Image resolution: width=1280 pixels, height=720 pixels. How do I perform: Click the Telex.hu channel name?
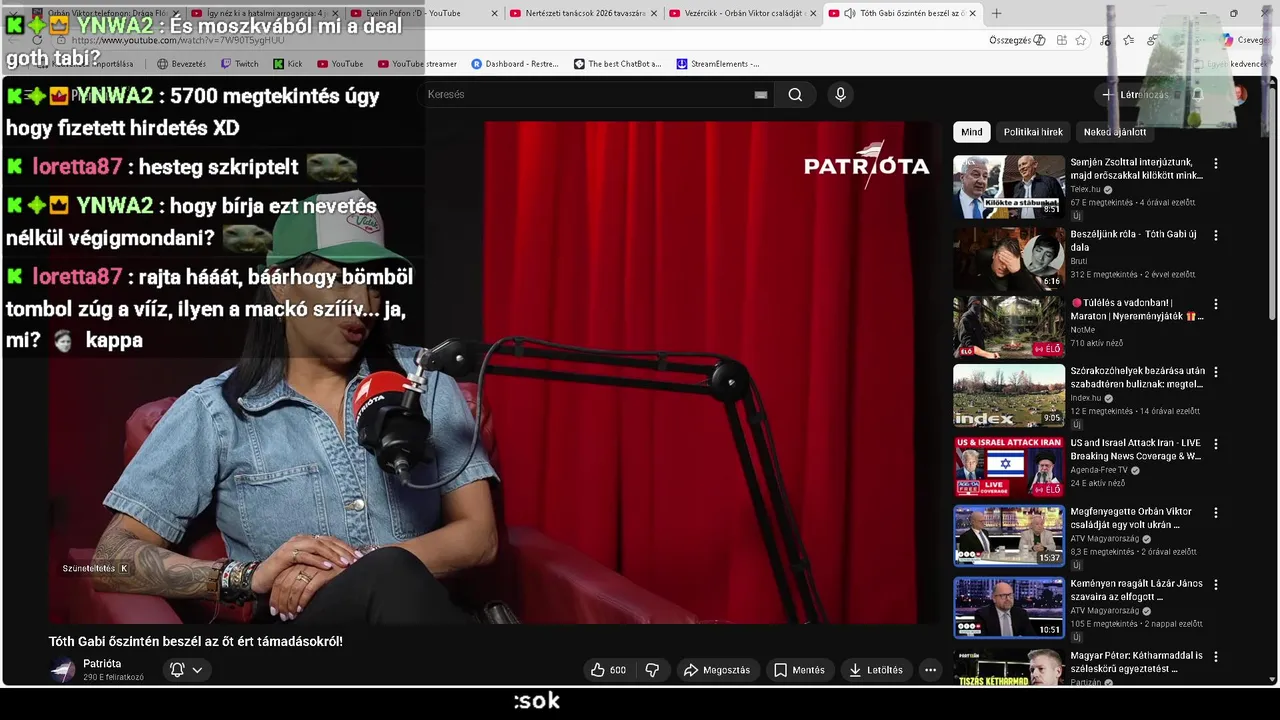1085,189
